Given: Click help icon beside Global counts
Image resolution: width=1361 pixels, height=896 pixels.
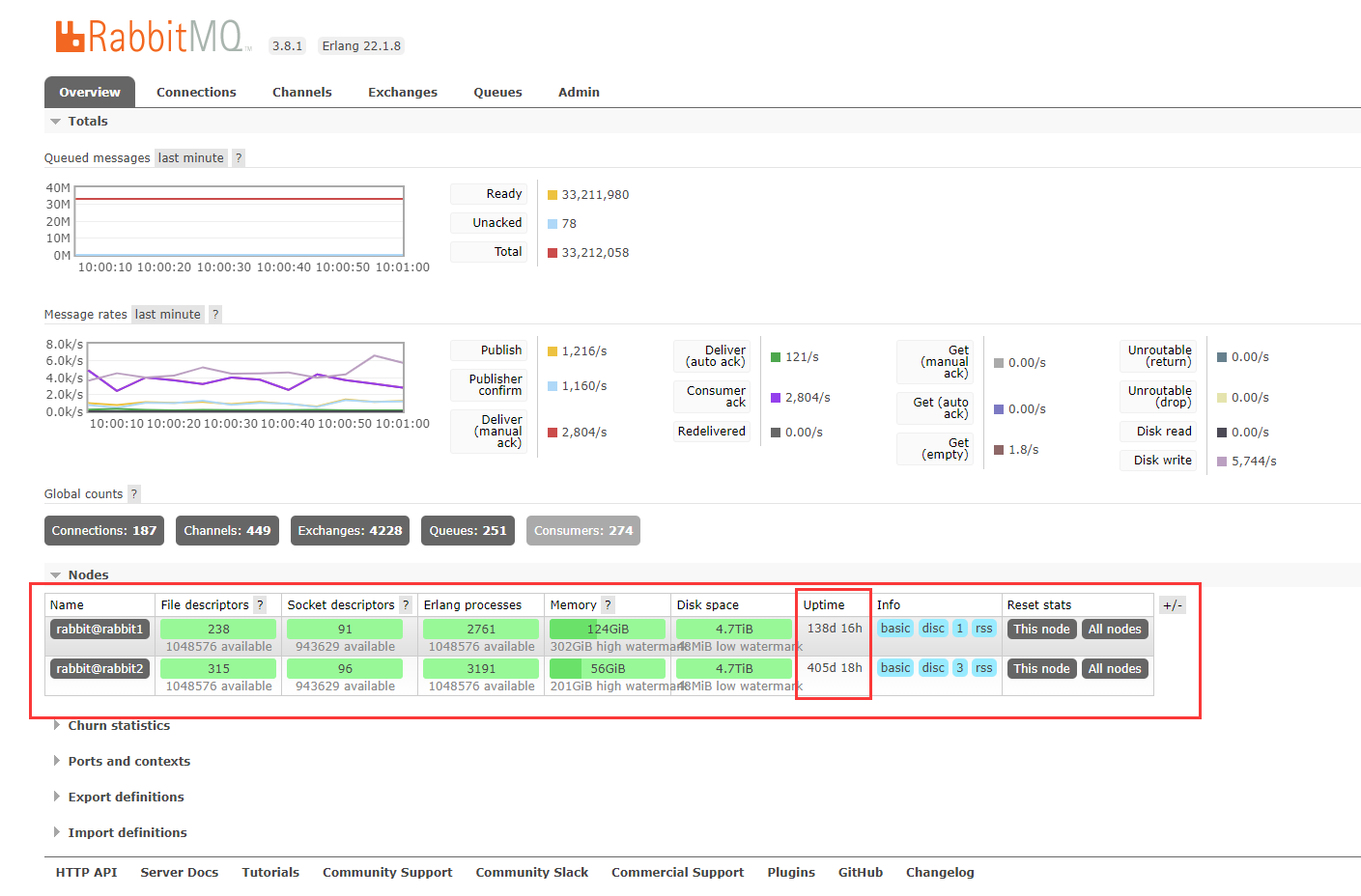Looking at the screenshot, I should pyautogui.click(x=134, y=494).
